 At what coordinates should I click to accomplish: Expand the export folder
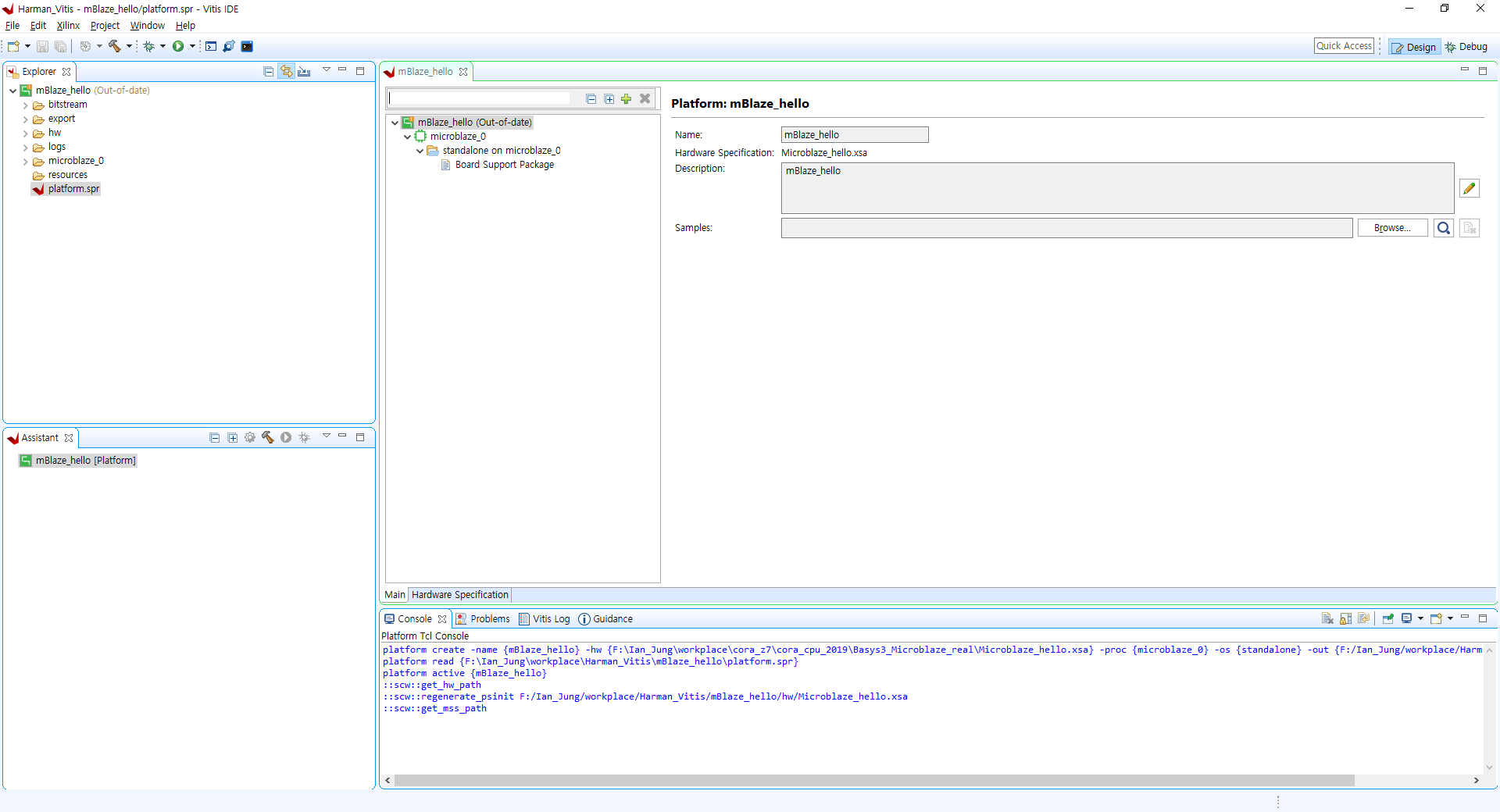click(26, 119)
